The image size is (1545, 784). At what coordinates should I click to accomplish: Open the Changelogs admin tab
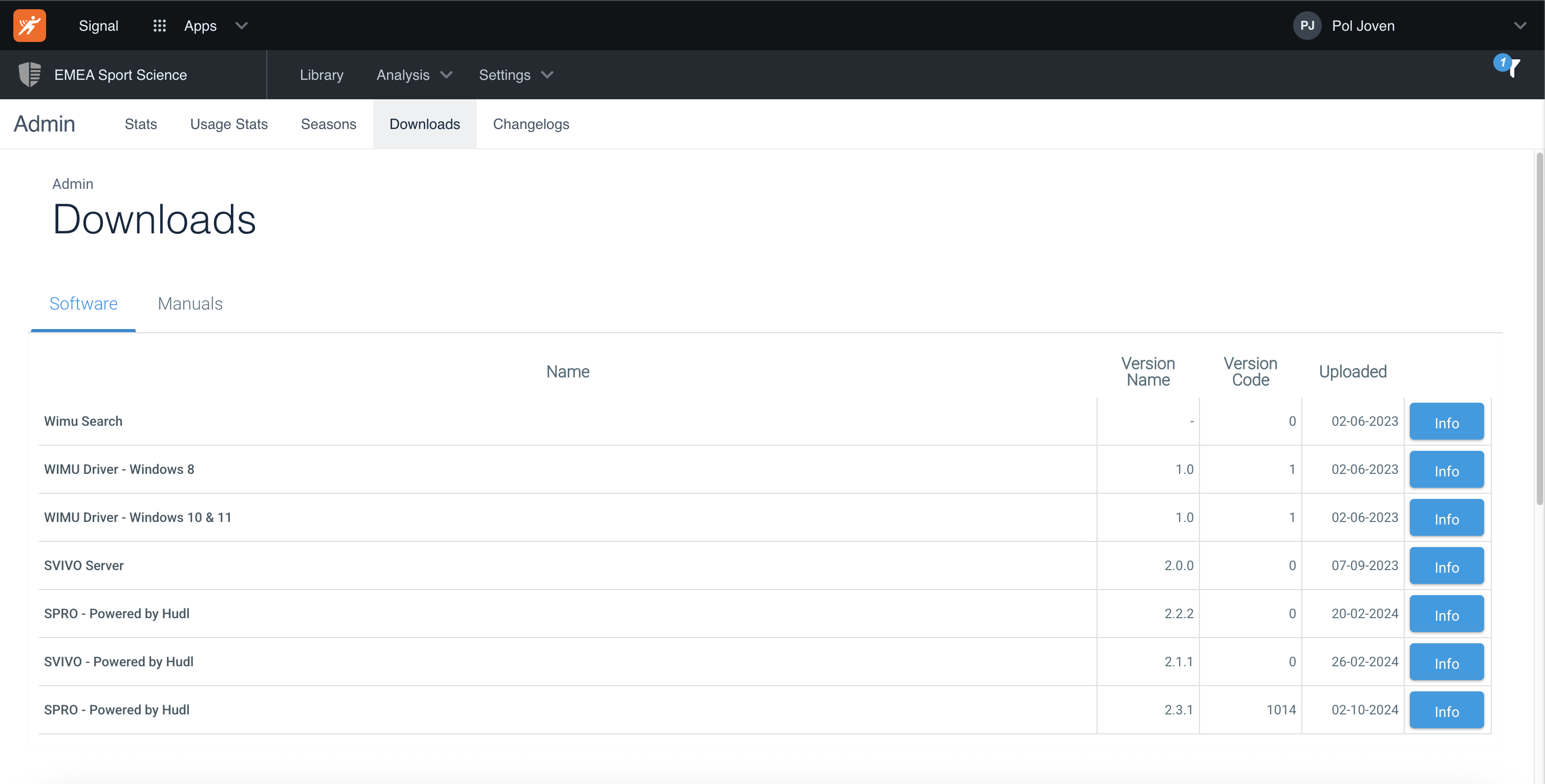[x=531, y=124]
